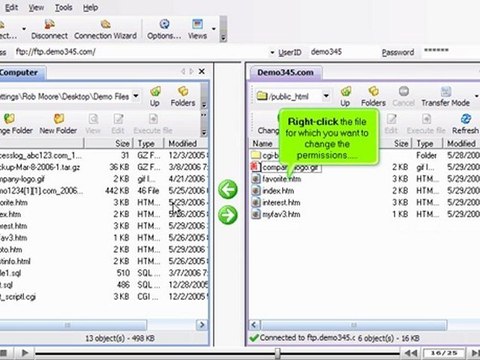
Task: Launch the Connection Wizard
Action: point(105,29)
